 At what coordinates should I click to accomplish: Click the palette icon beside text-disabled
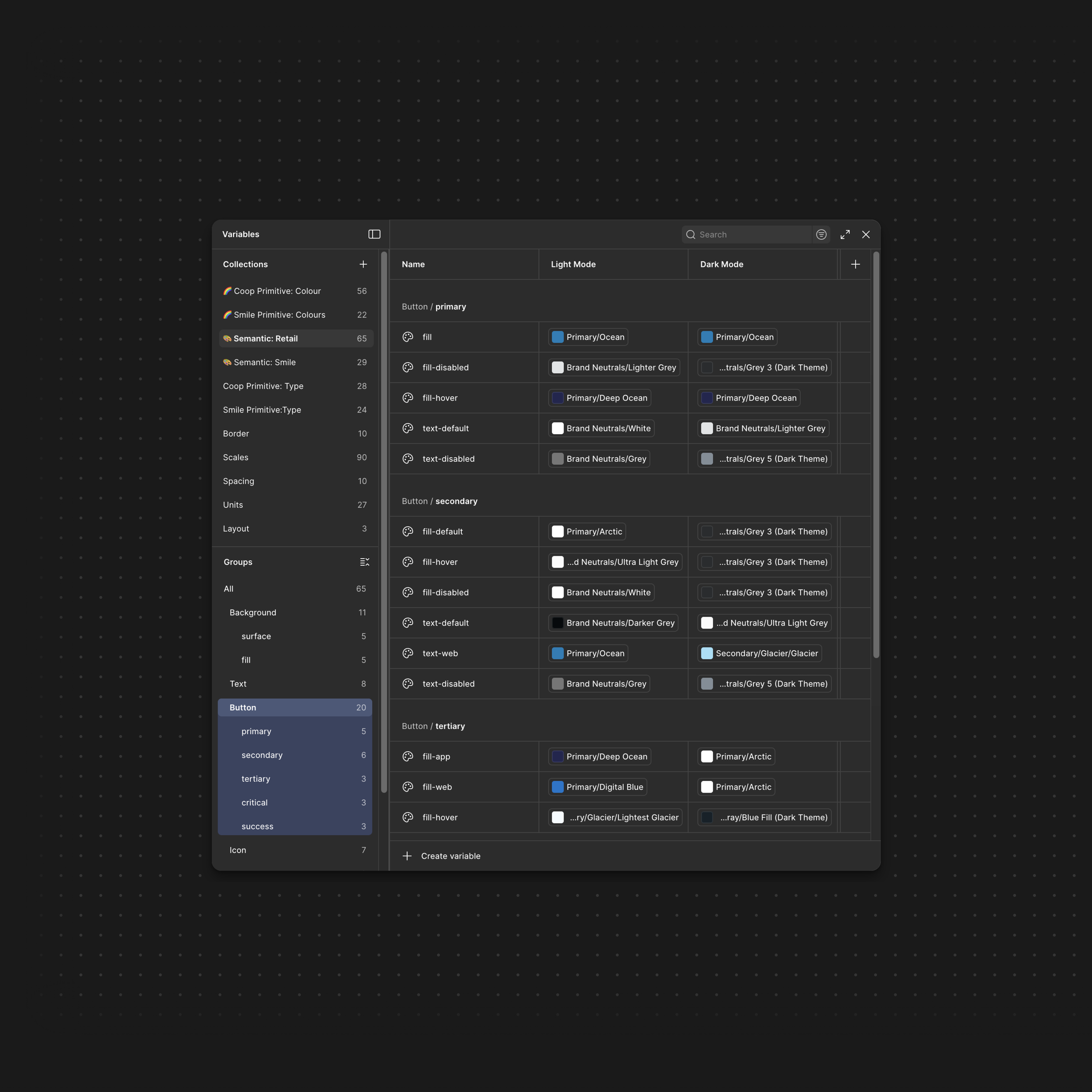click(408, 458)
